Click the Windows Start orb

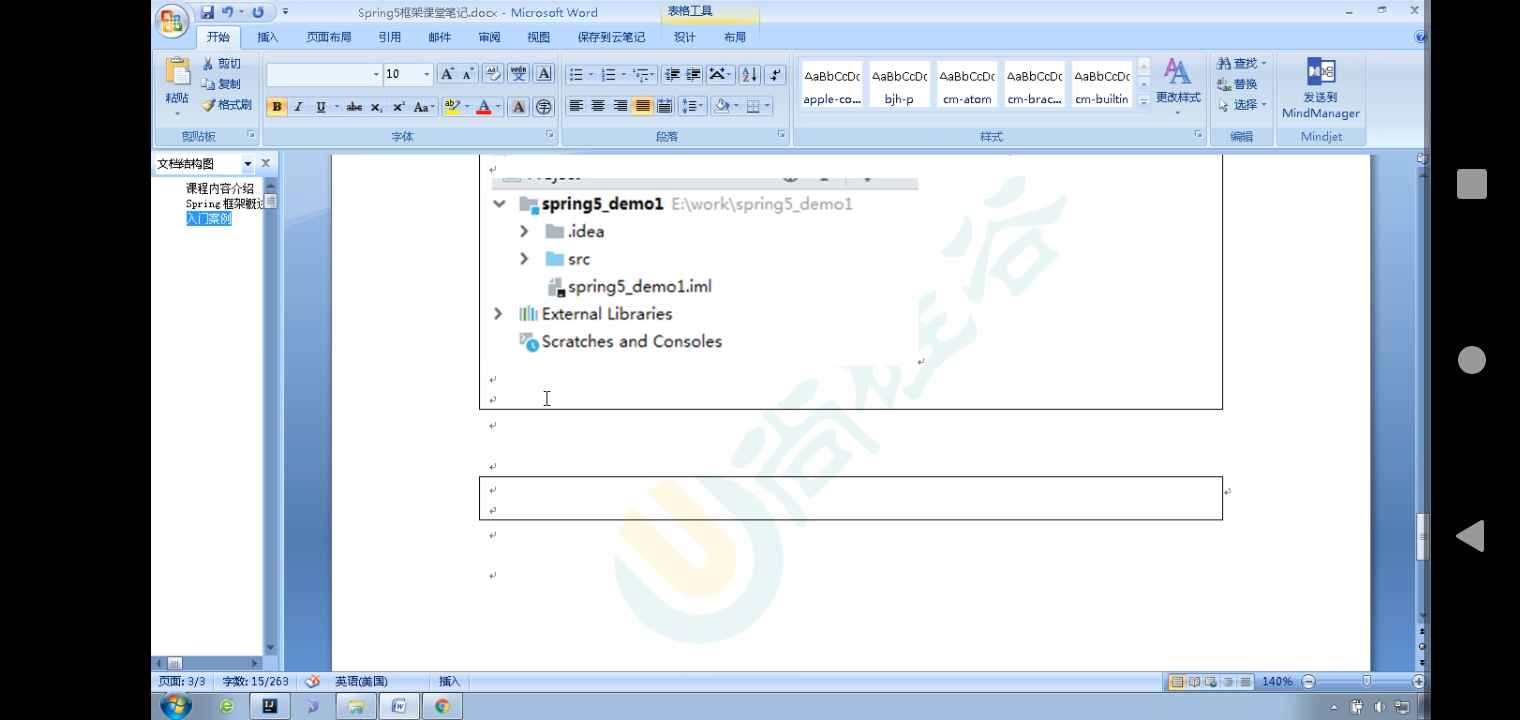(x=176, y=706)
